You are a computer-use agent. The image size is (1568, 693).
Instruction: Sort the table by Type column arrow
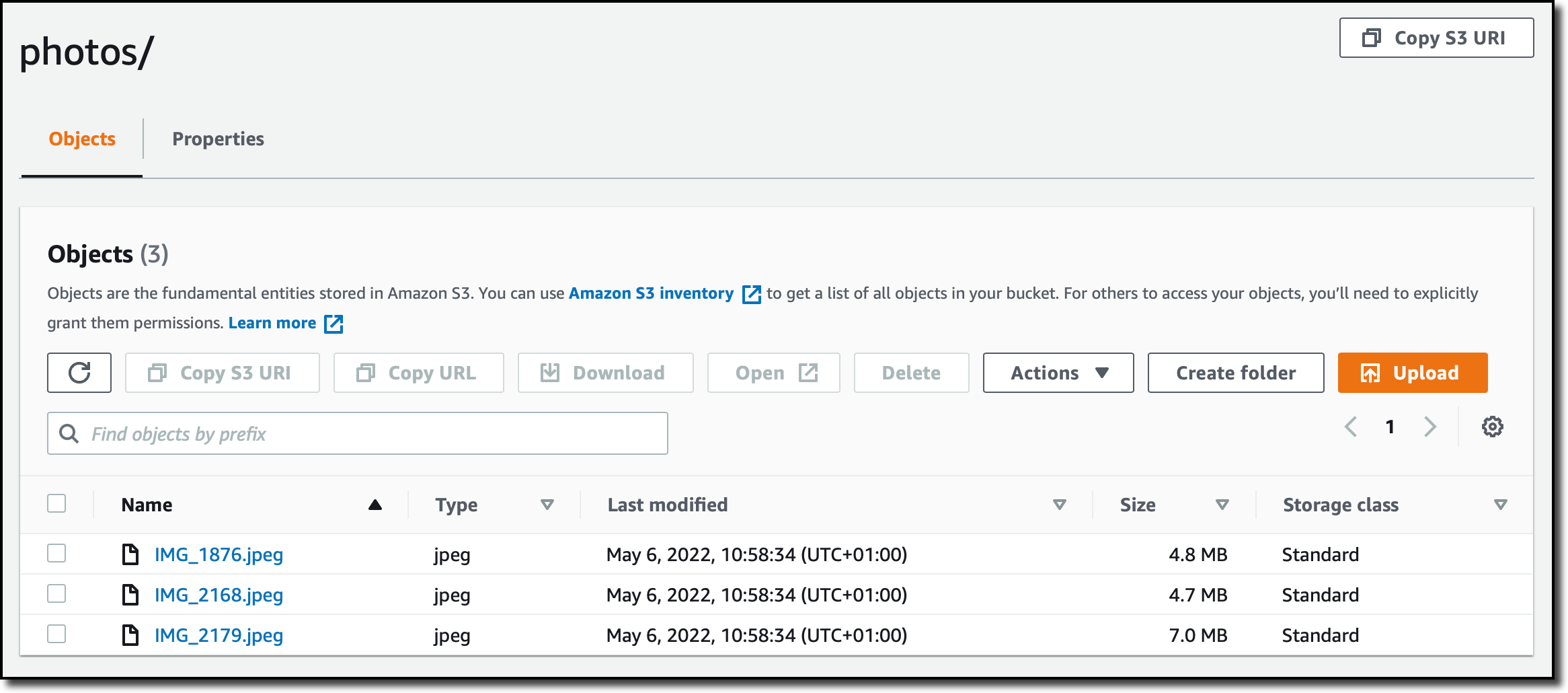(x=547, y=505)
